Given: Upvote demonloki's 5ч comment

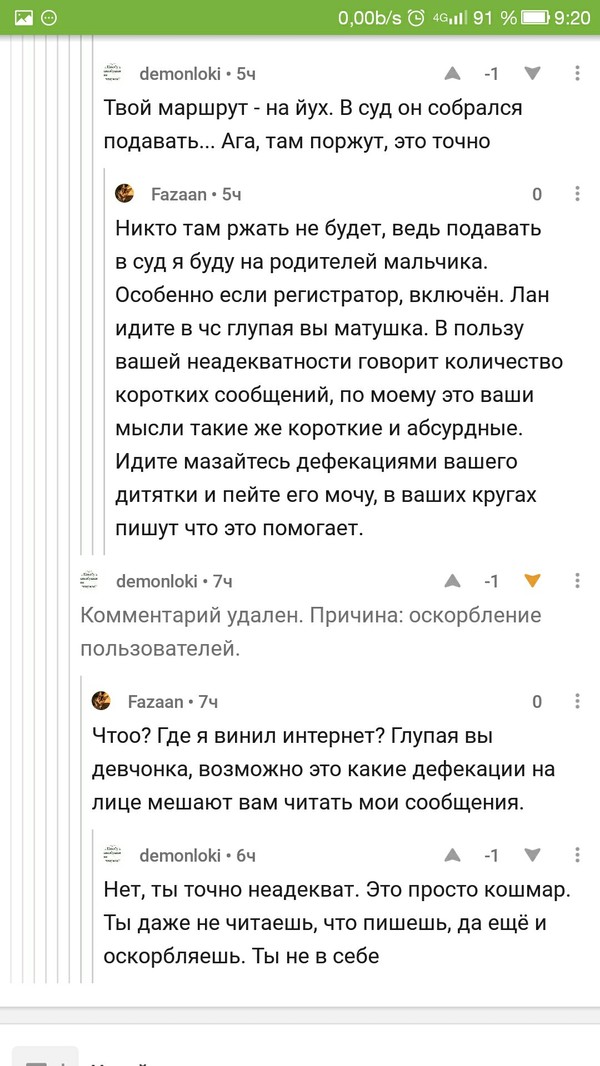Looking at the screenshot, I should click(x=452, y=73).
